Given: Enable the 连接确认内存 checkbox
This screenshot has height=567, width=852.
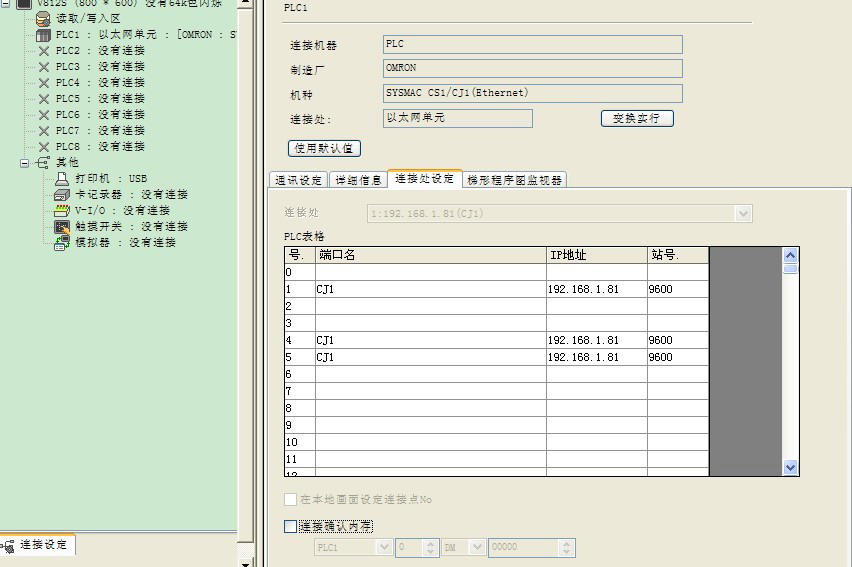Looking at the screenshot, I should 291,526.
